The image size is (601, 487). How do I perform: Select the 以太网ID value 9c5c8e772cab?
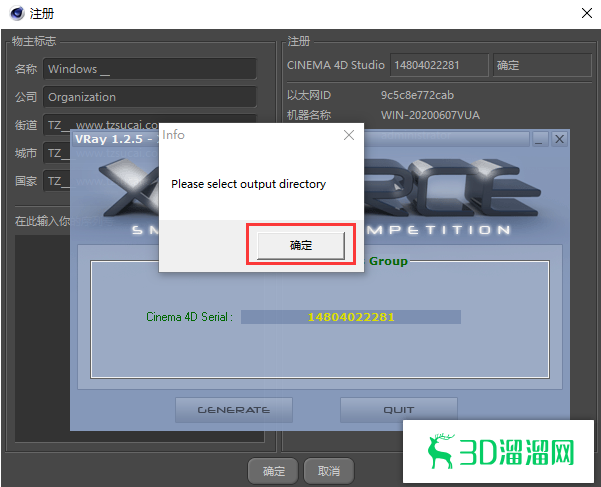point(417,95)
